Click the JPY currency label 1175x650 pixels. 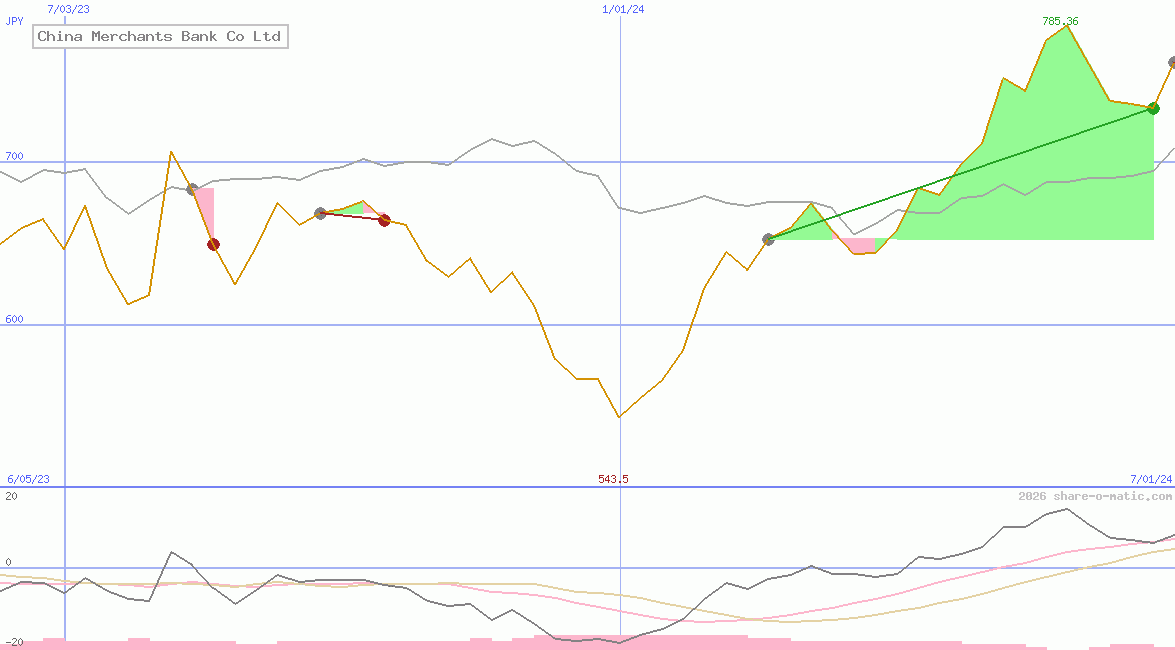(x=14, y=21)
